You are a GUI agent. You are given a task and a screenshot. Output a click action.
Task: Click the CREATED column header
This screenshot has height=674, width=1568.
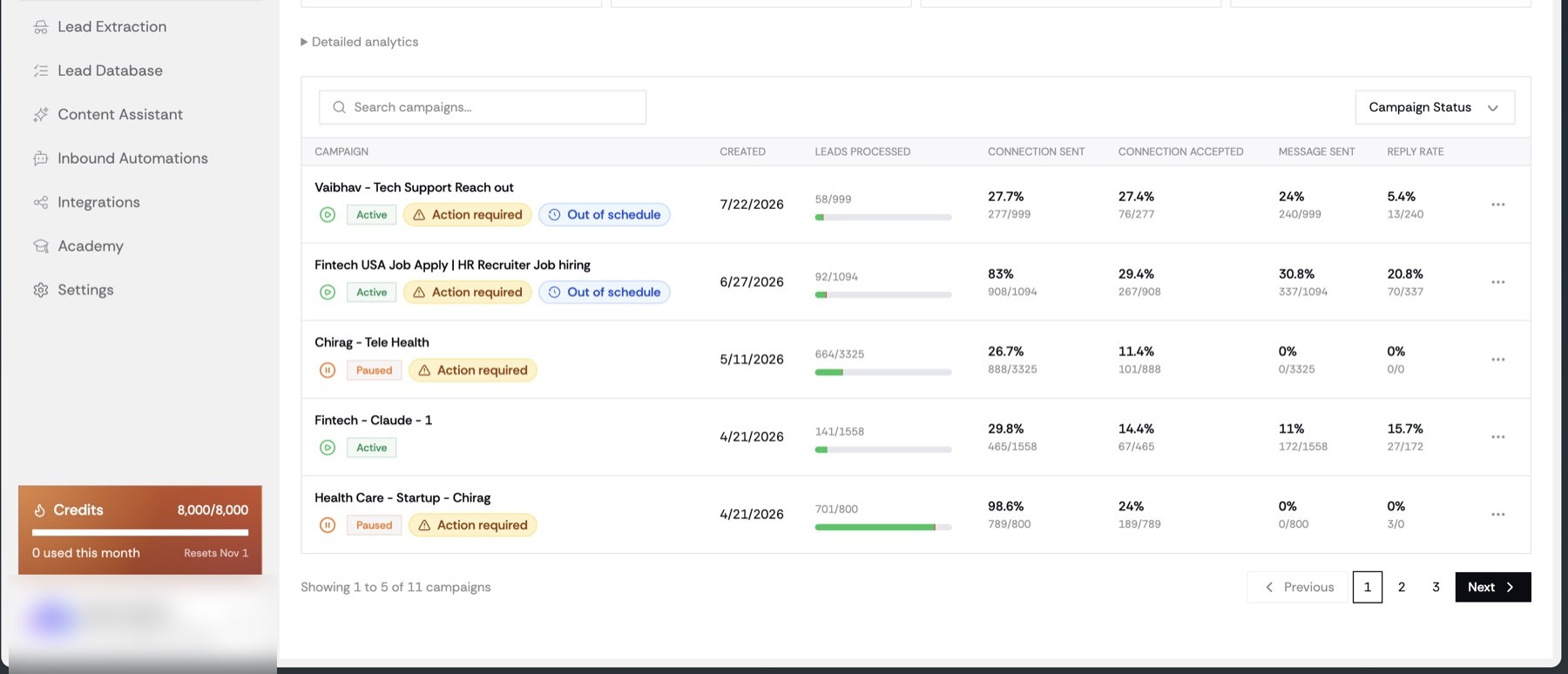click(742, 152)
